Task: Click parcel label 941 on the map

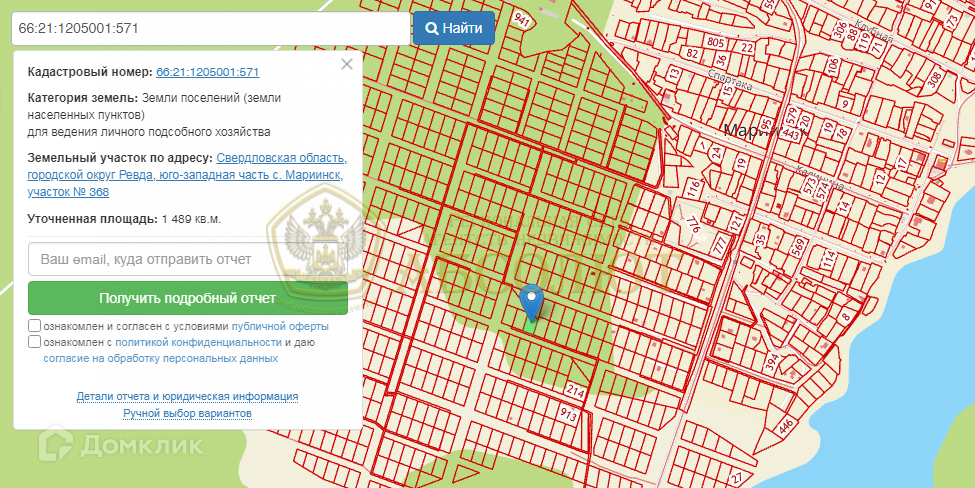Action: coord(522,22)
